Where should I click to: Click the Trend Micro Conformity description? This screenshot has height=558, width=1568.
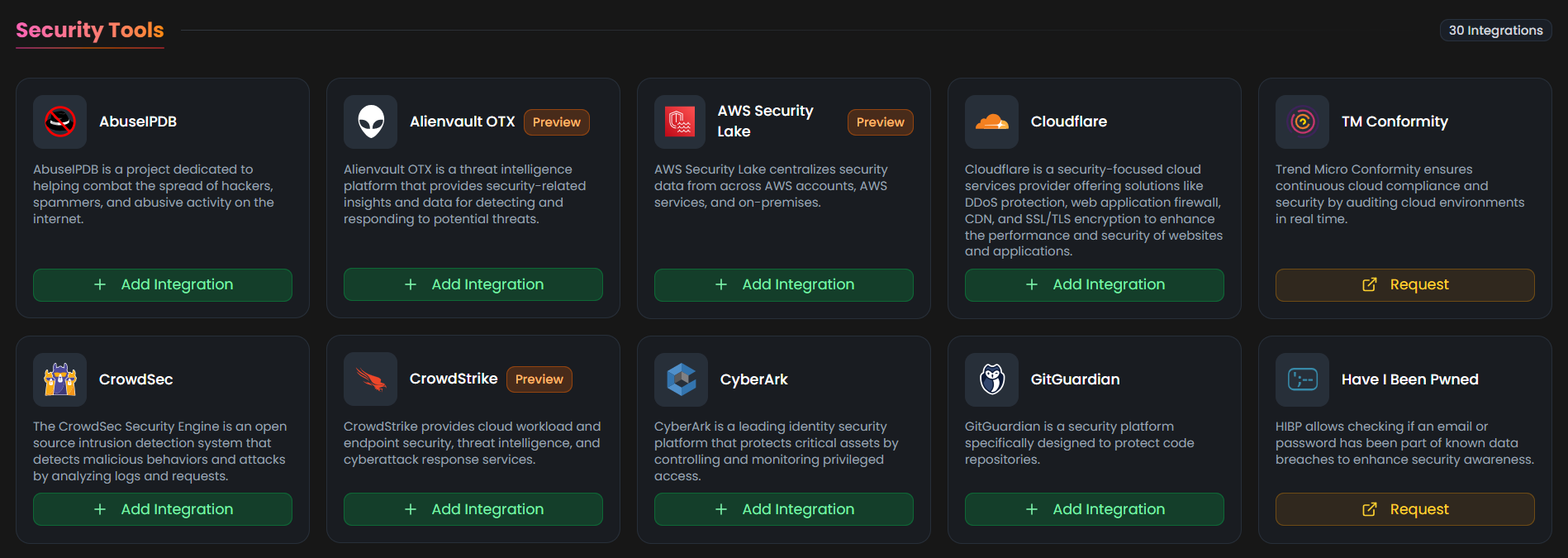pyautogui.click(x=1400, y=194)
